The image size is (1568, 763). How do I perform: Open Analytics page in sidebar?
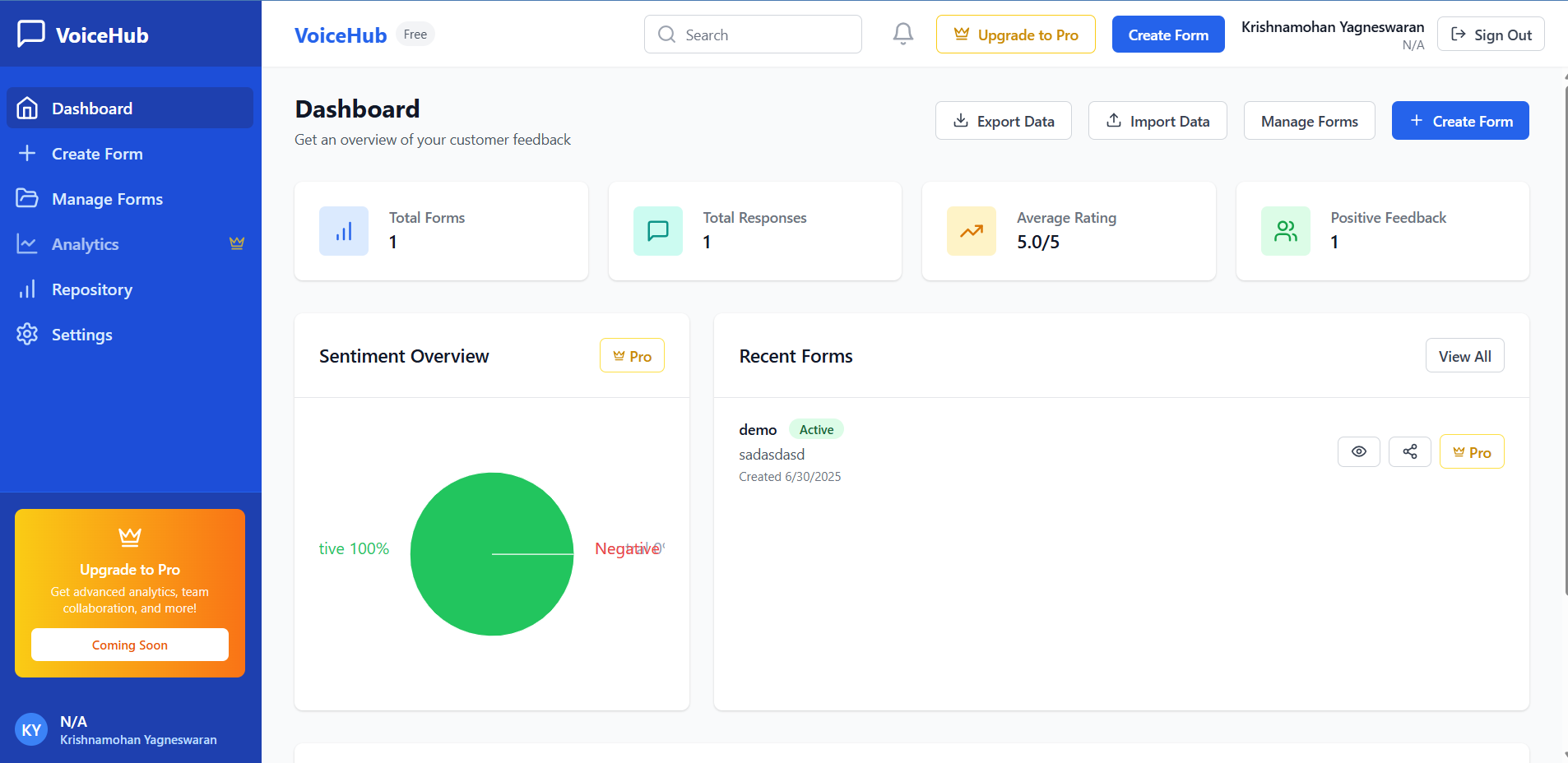tap(130, 243)
